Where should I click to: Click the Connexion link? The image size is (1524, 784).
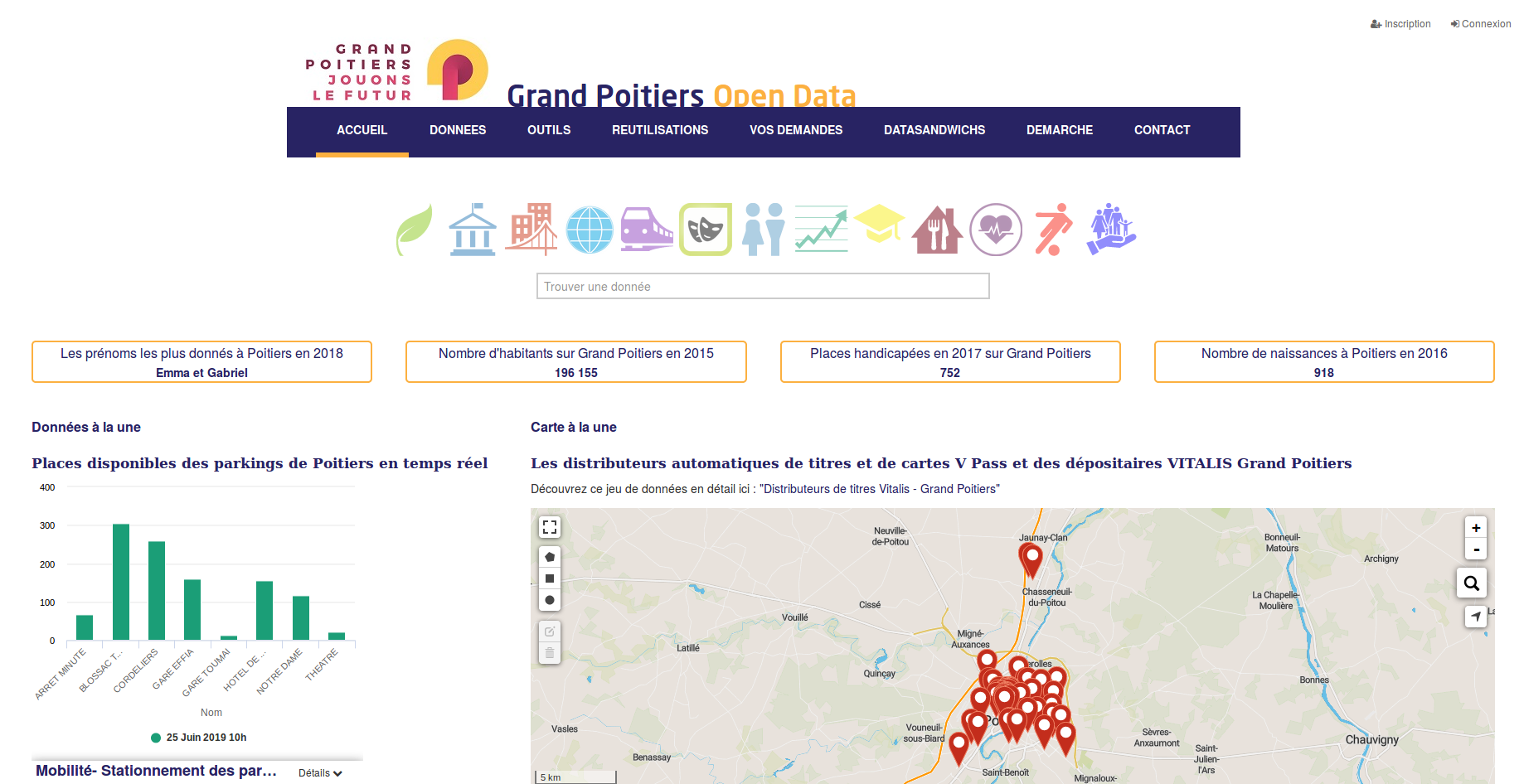(1481, 24)
